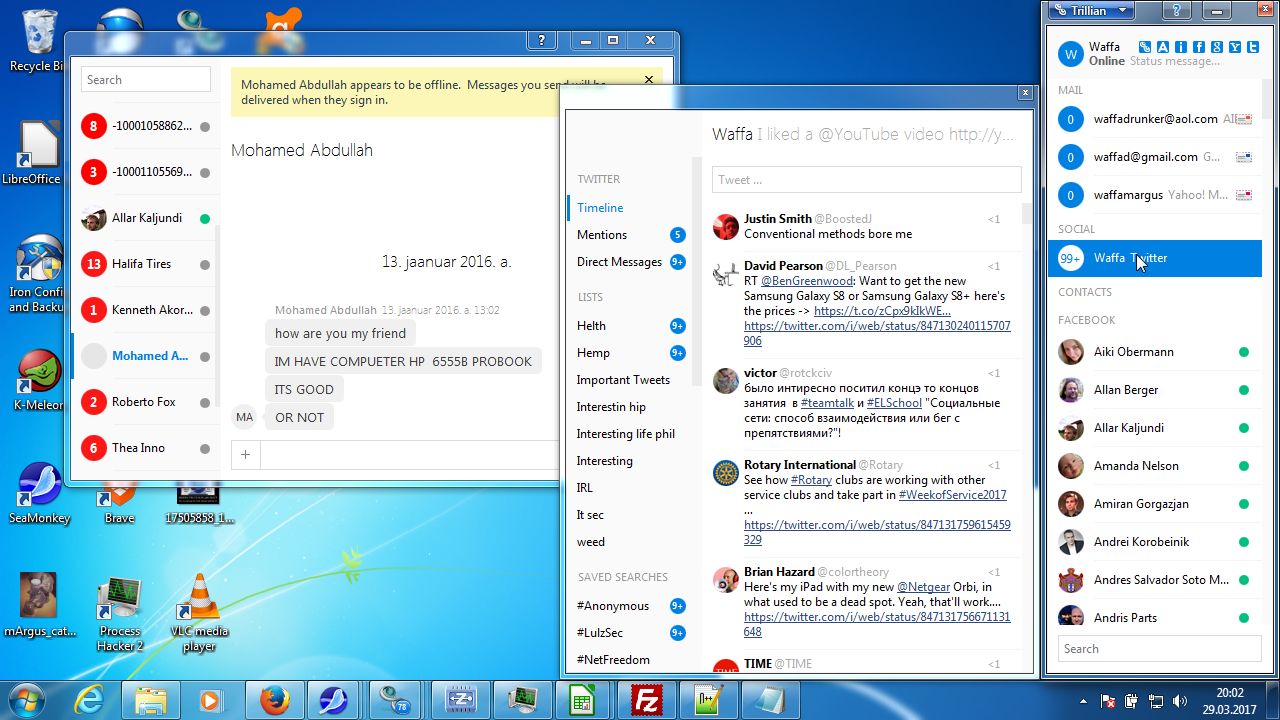This screenshot has height=720, width=1280.
Task: Click the Facebook account icon beside Waffa
Action: (1199, 47)
